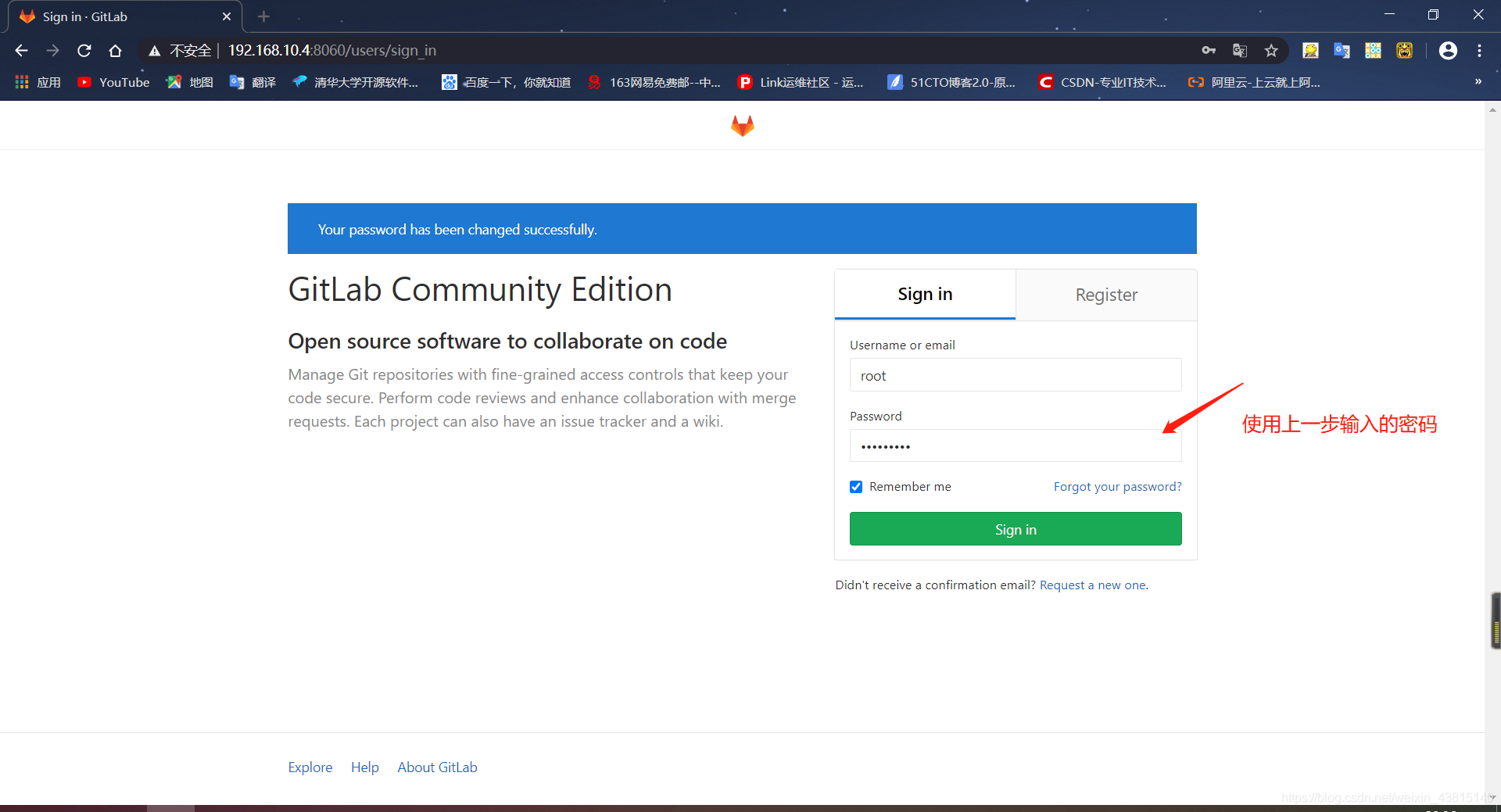Focus the Password field
This screenshot has width=1501, height=812.
1016,445
